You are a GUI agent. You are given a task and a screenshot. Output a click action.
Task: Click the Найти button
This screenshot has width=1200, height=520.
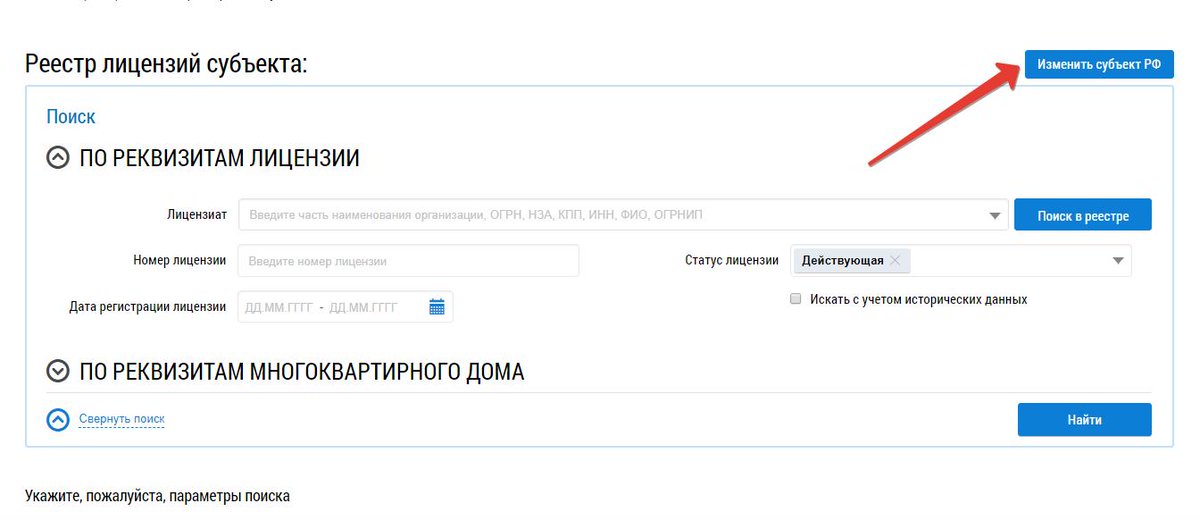[1085, 420]
